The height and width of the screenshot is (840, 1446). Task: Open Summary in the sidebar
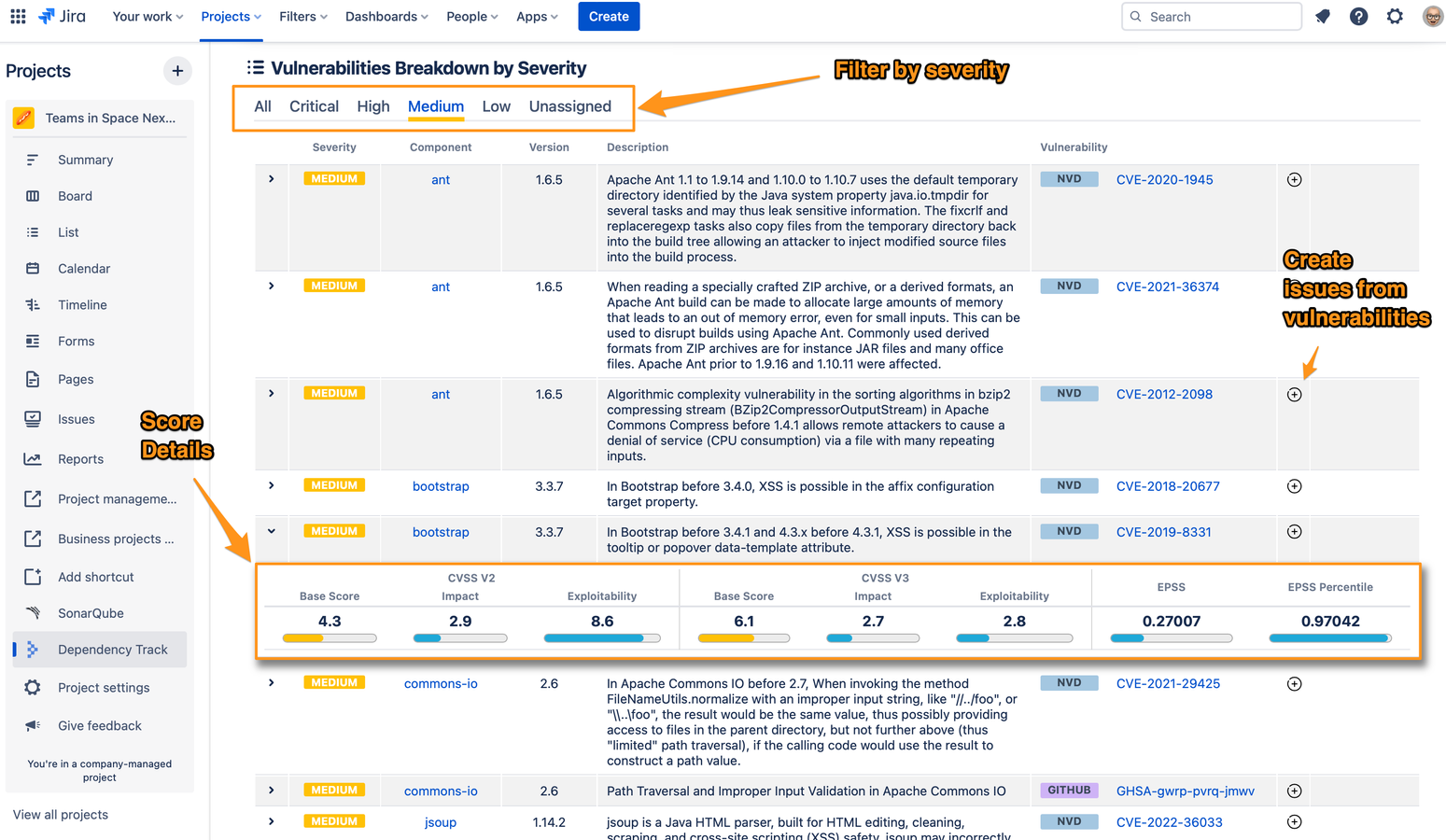point(100,160)
